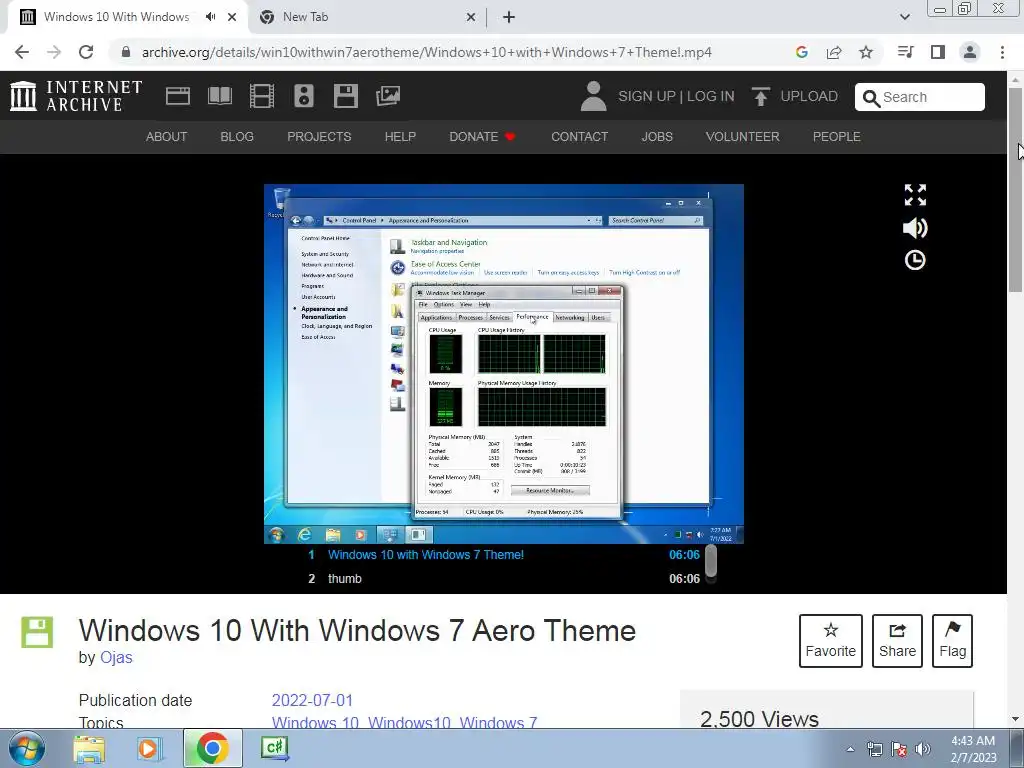Click the LOG IN link
This screenshot has width=1024, height=768.
click(x=711, y=97)
